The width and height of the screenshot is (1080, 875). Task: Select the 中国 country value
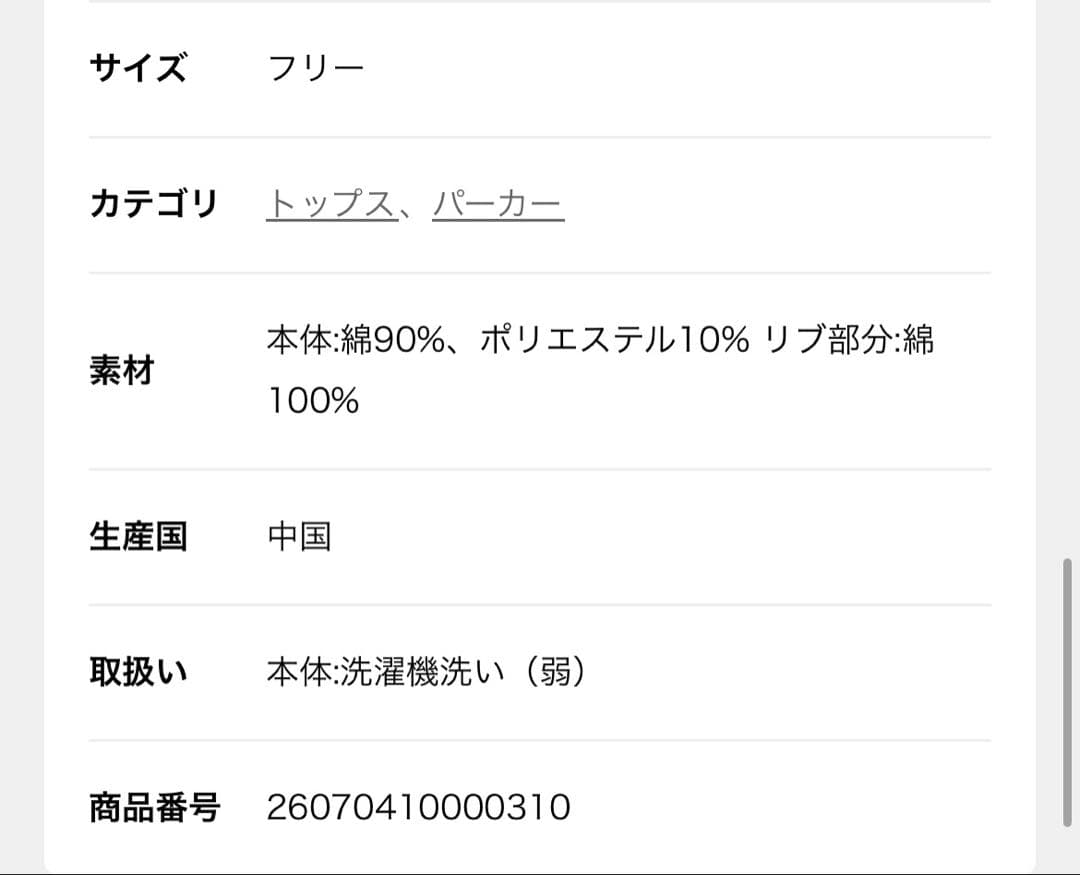pyautogui.click(x=299, y=537)
